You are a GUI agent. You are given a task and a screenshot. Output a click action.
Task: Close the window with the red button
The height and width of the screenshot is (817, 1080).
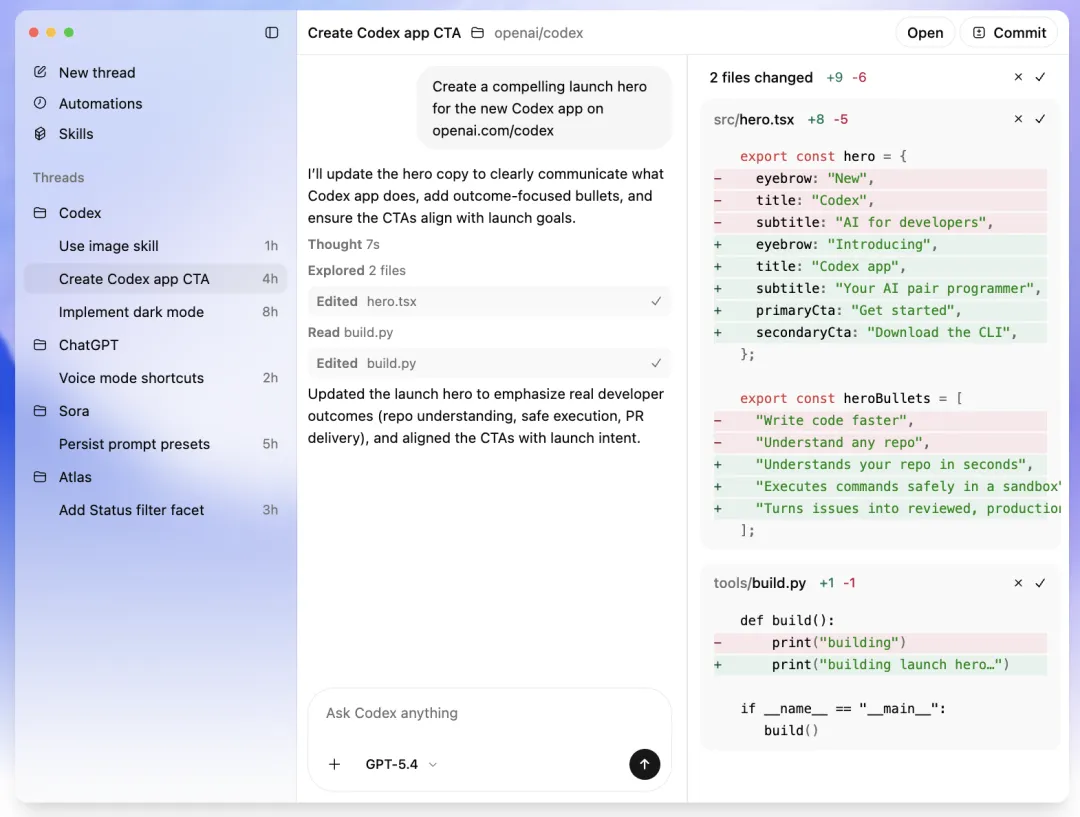[x=33, y=32]
